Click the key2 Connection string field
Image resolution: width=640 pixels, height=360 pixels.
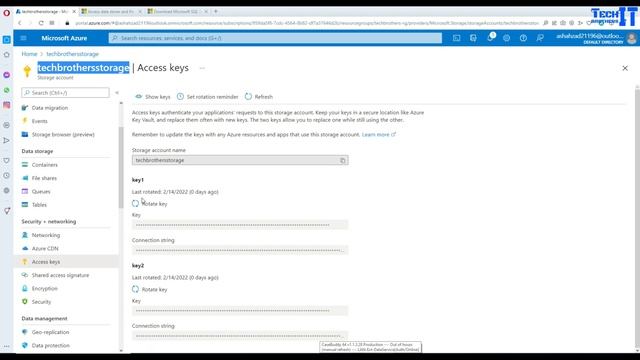pos(240,336)
